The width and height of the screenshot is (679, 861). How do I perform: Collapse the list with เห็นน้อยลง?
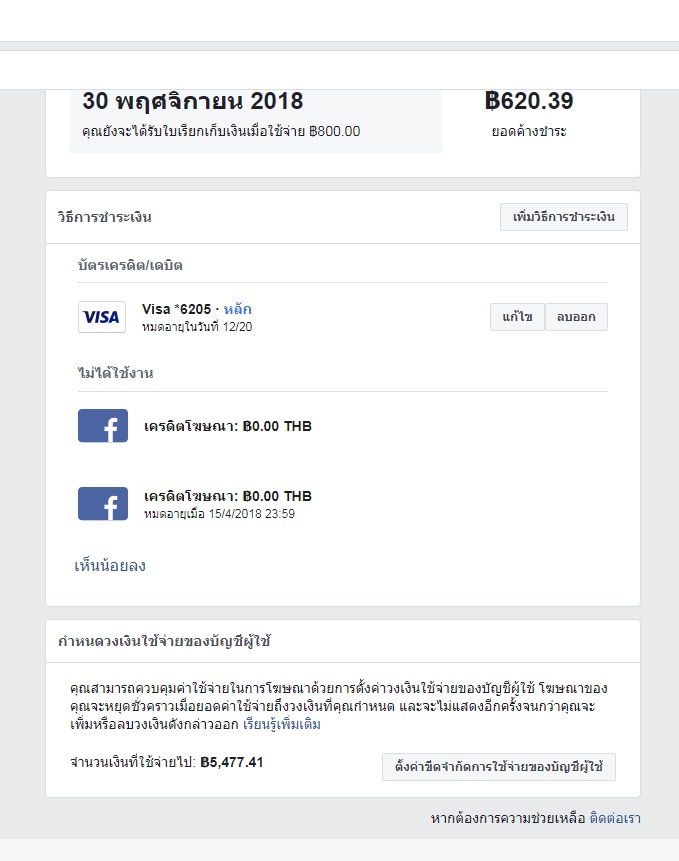[110, 566]
